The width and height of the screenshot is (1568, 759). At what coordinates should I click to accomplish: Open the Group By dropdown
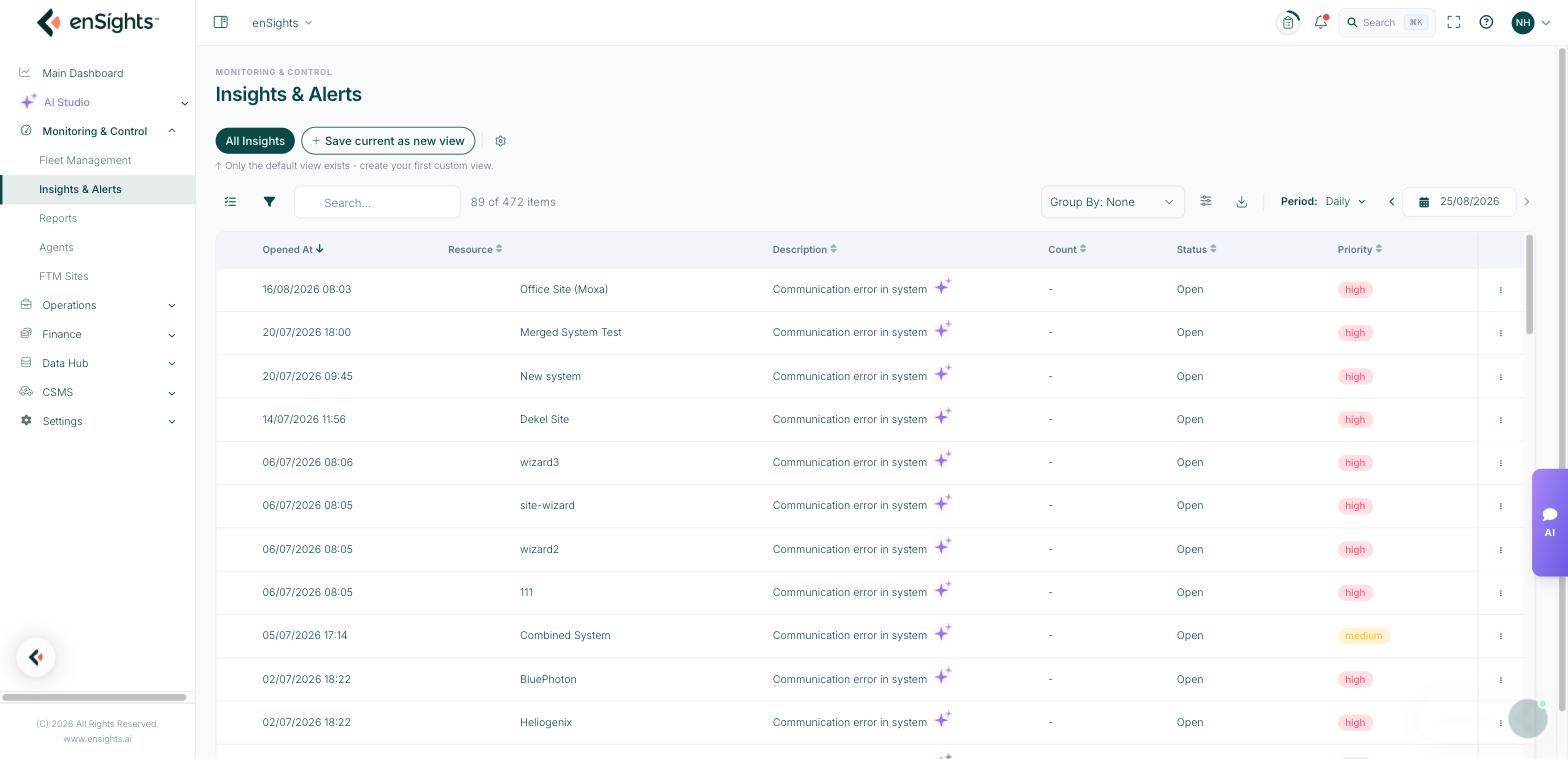coord(1112,202)
